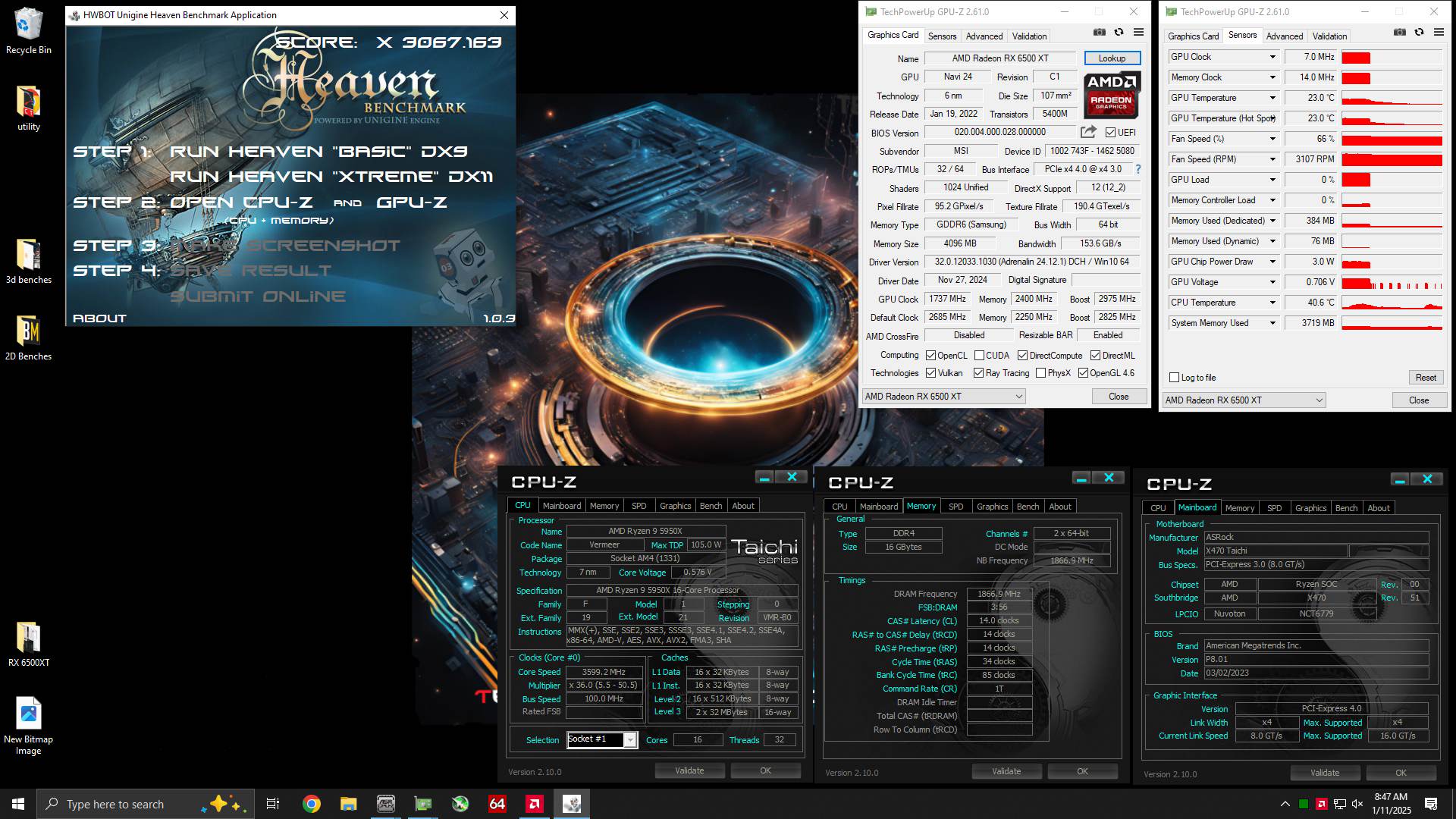The height and width of the screenshot is (819, 1456).
Task: Toggle the DirectCompute checkbox
Action: tap(1022, 355)
